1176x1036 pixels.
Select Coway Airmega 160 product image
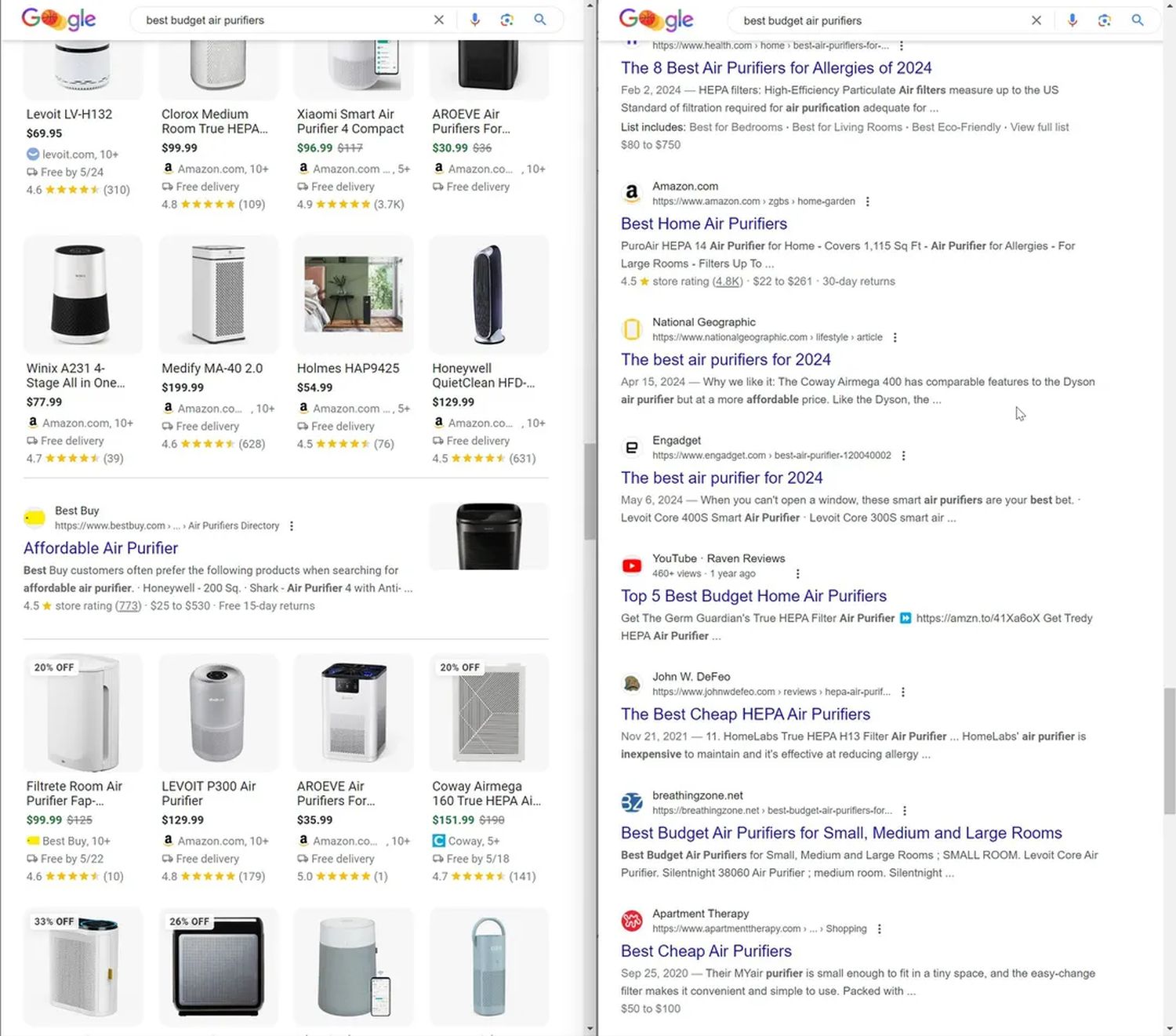click(x=488, y=712)
